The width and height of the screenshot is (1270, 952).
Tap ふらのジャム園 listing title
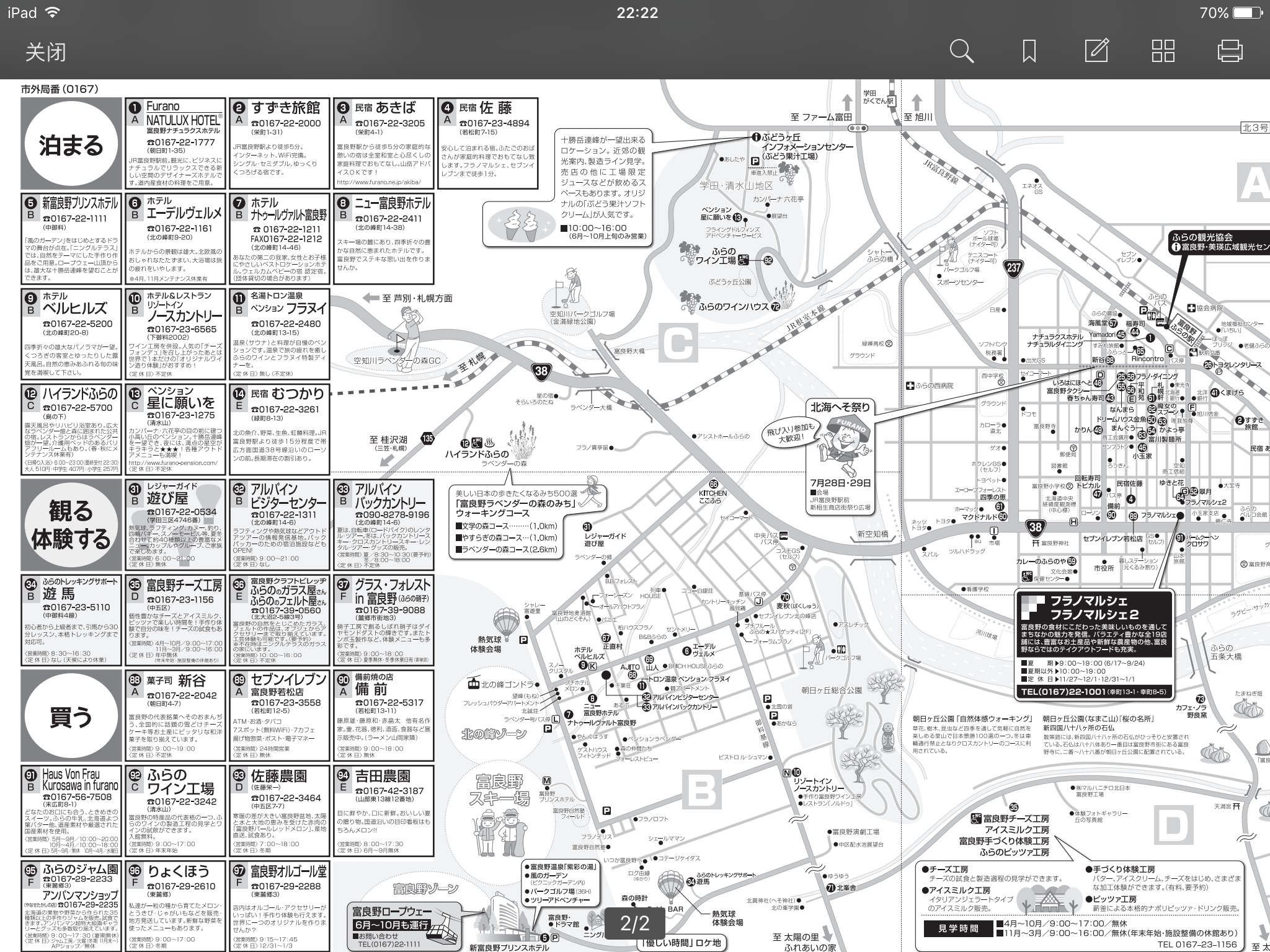pyautogui.click(x=80, y=870)
